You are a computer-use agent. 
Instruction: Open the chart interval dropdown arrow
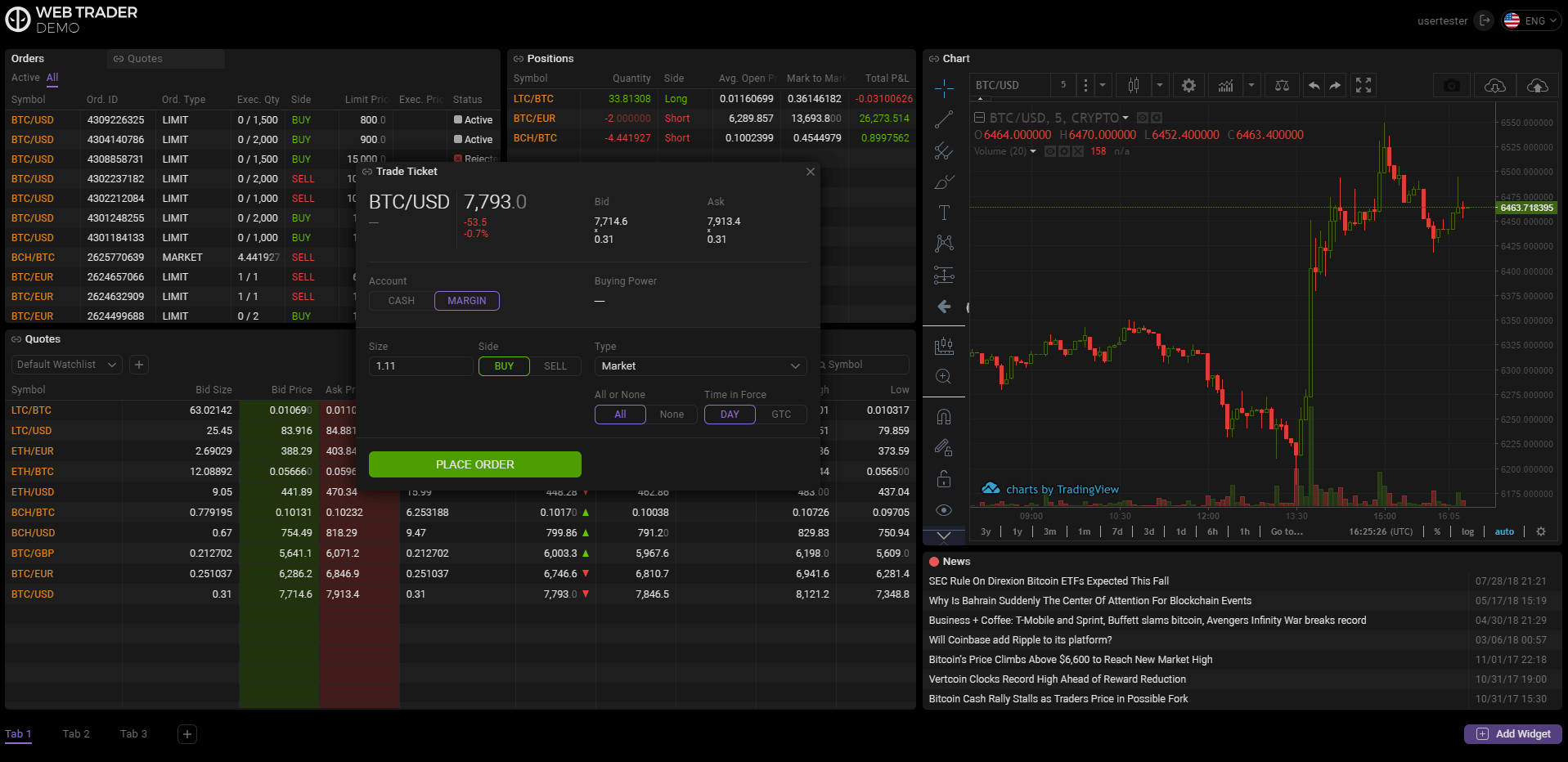click(1103, 85)
